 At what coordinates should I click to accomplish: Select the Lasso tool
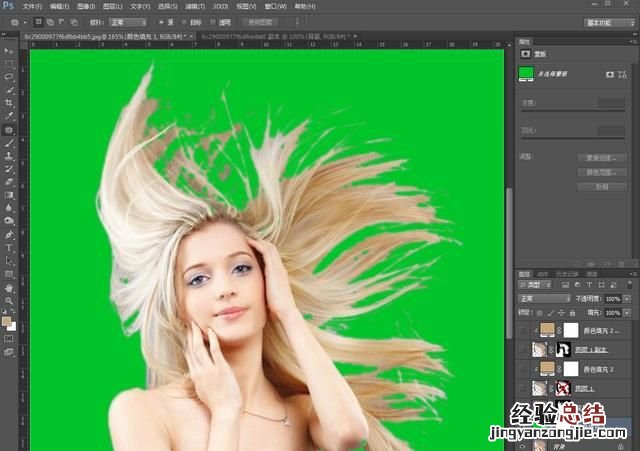(x=9, y=76)
